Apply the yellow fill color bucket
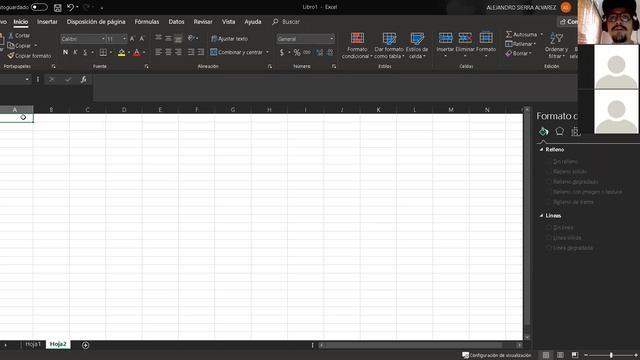 122,52
